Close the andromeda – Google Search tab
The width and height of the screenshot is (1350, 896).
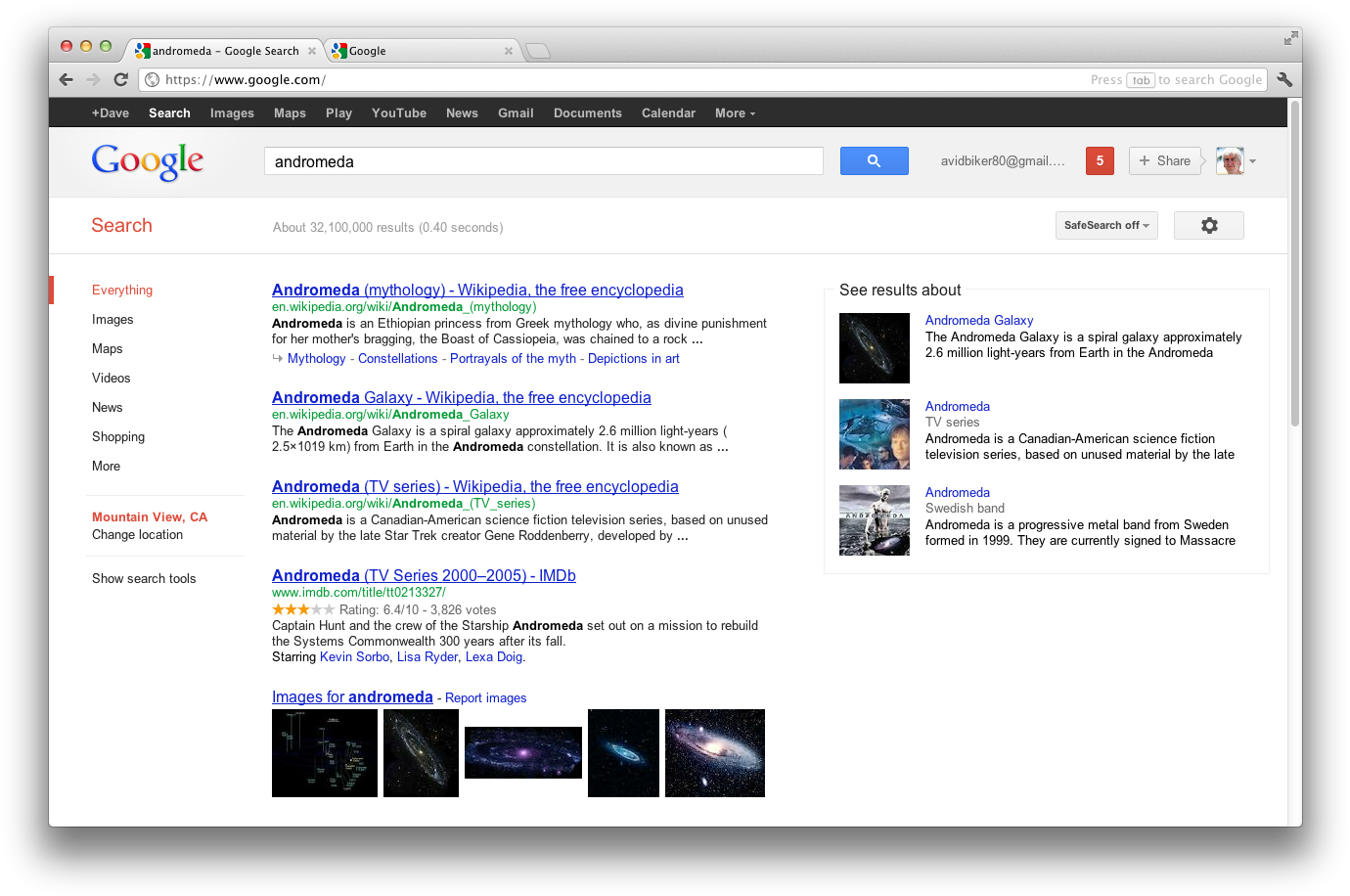[312, 51]
